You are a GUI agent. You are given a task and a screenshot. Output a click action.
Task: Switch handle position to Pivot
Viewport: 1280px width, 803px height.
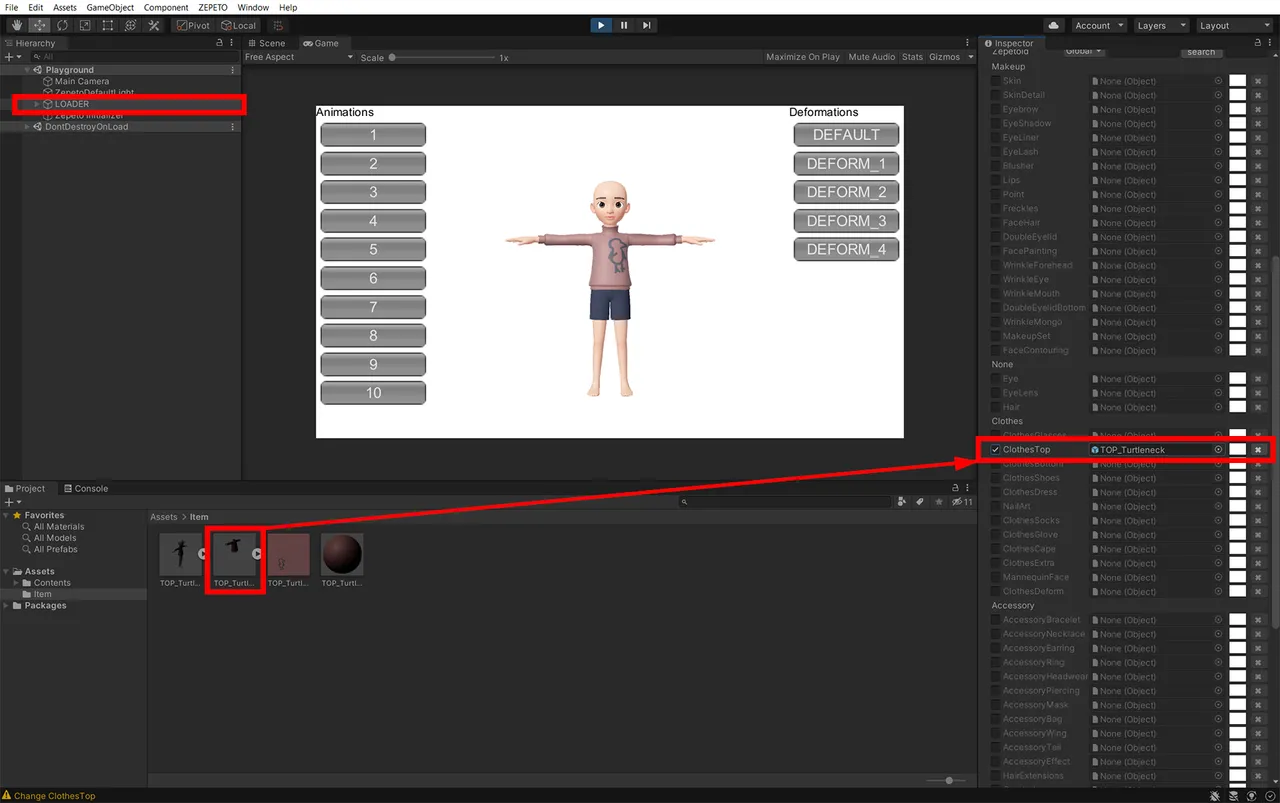click(192, 25)
